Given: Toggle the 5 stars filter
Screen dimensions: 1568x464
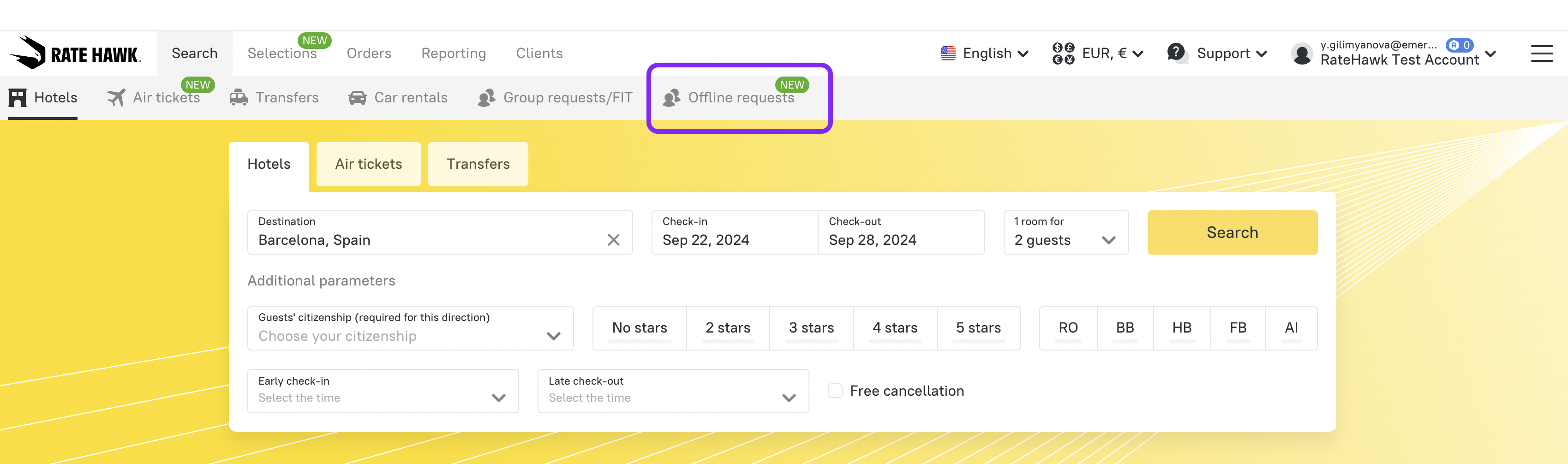Looking at the screenshot, I should [977, 328].
